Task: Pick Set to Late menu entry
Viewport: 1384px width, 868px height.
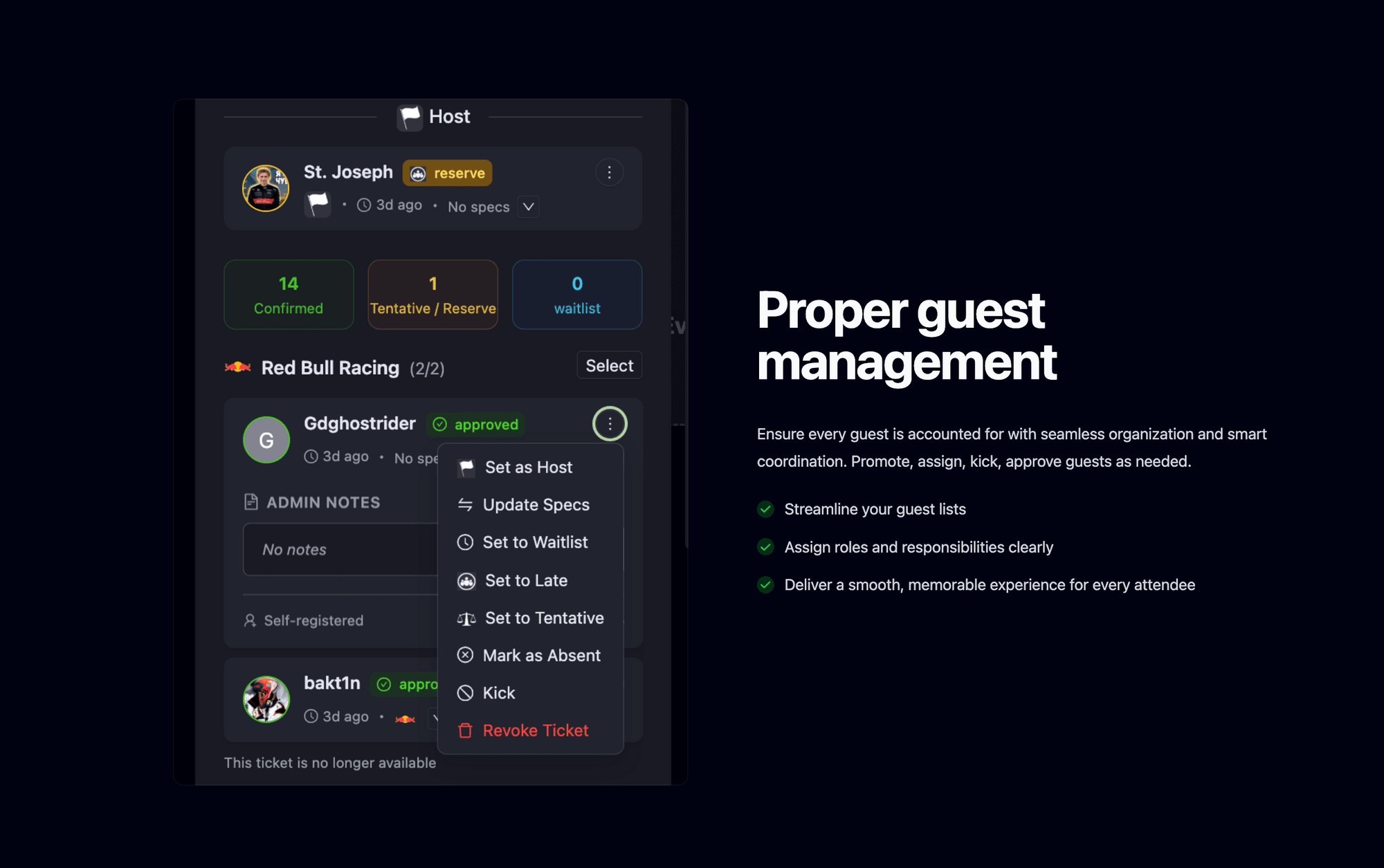Action: click(526, 581)
